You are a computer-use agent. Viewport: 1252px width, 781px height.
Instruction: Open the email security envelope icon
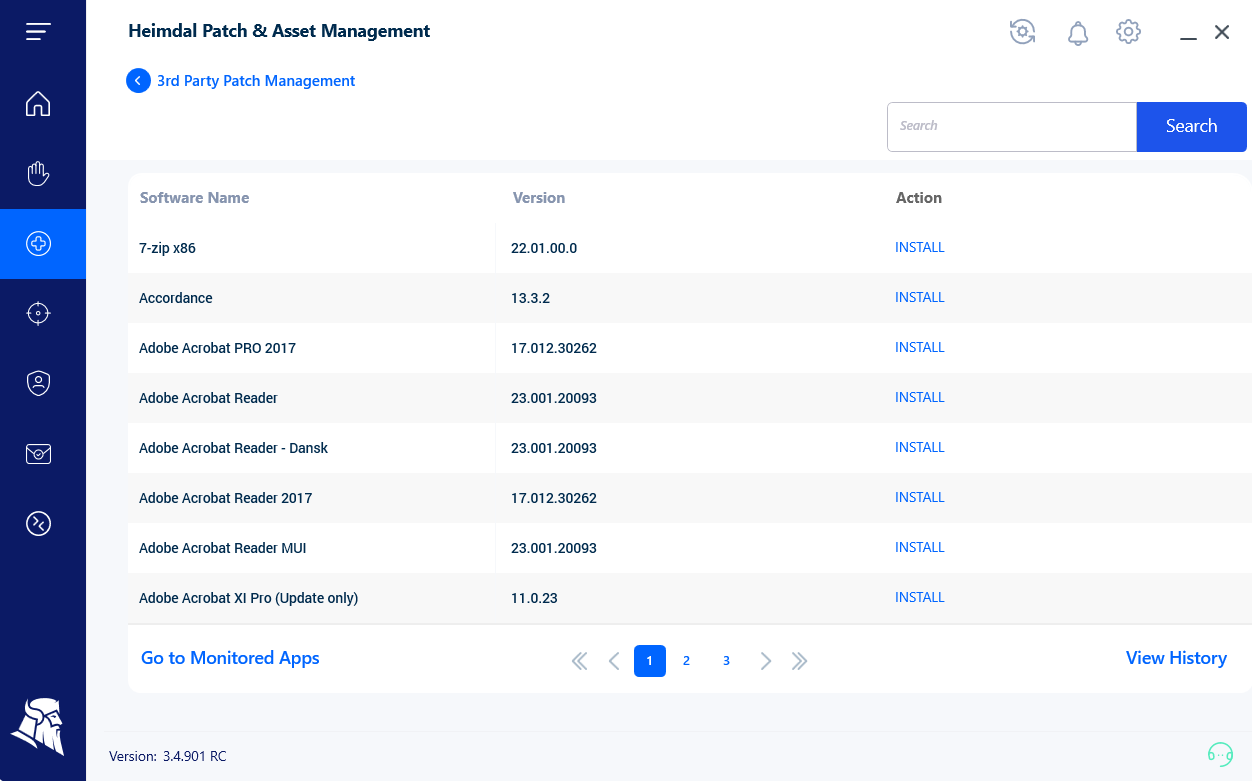38,454
